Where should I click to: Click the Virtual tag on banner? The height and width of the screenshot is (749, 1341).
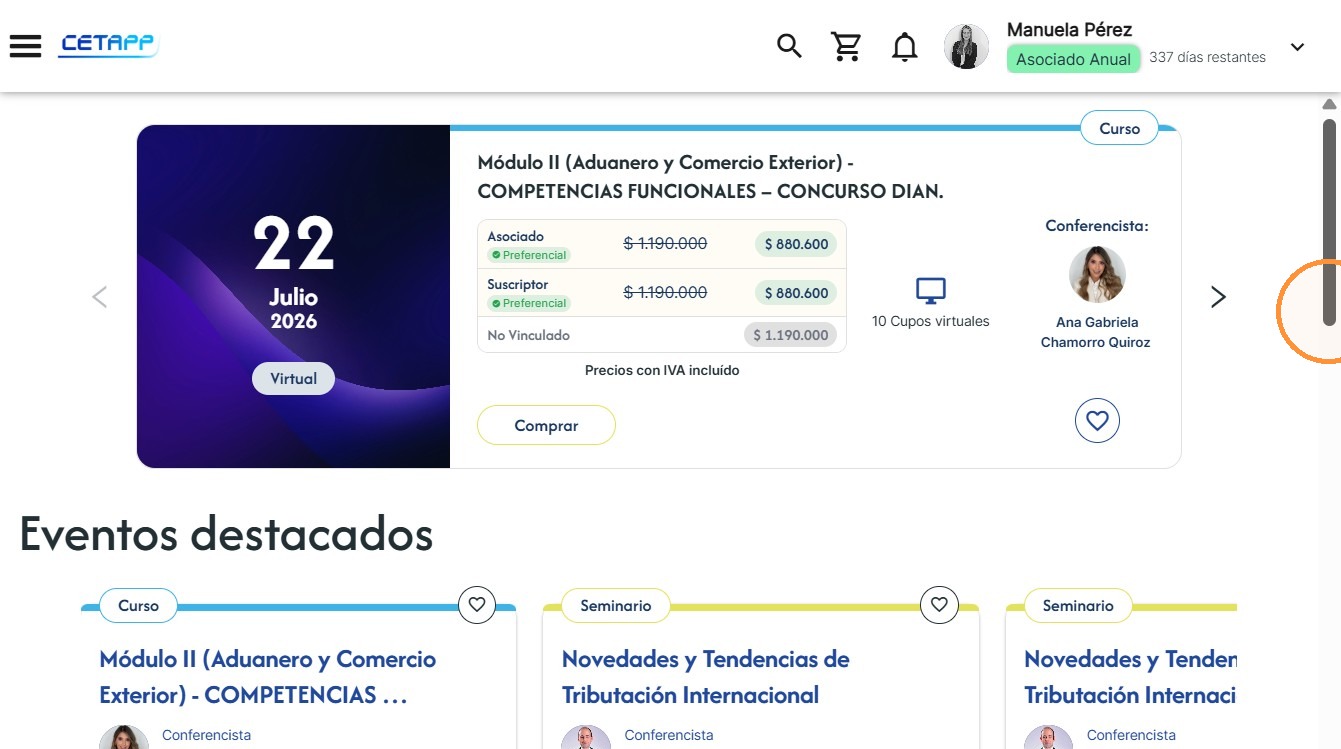coord(293,379)
